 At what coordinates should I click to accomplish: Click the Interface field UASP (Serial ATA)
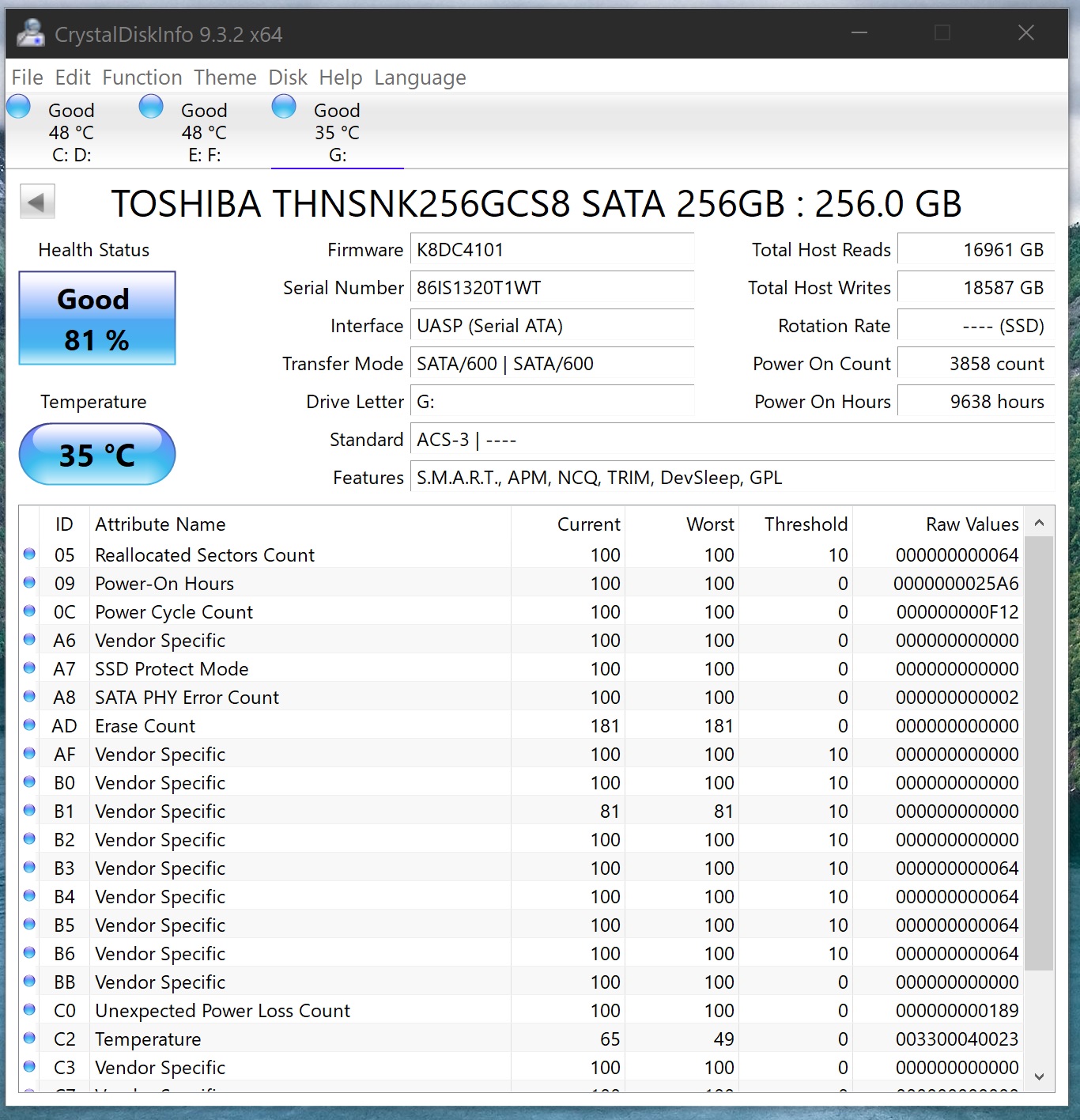coord(552,326)
